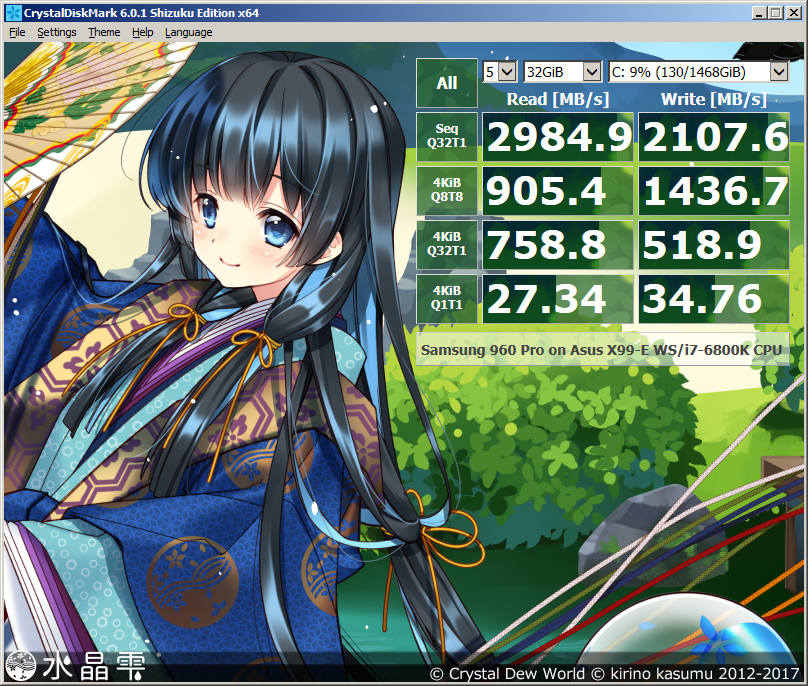Click the Suishō Shizuku logo emblem

[21, 666]
